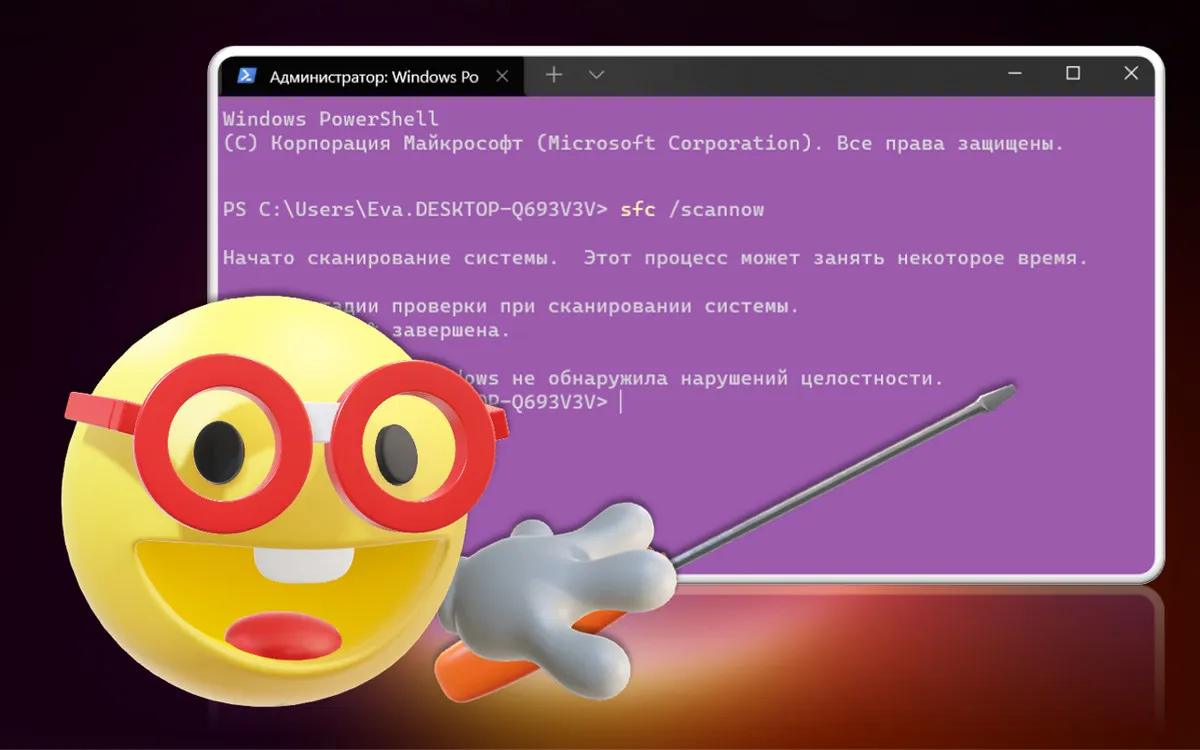Click the word "завершена." in the output
The width and height of the screenshot is (1200, 750).
(x=450, y=330)
